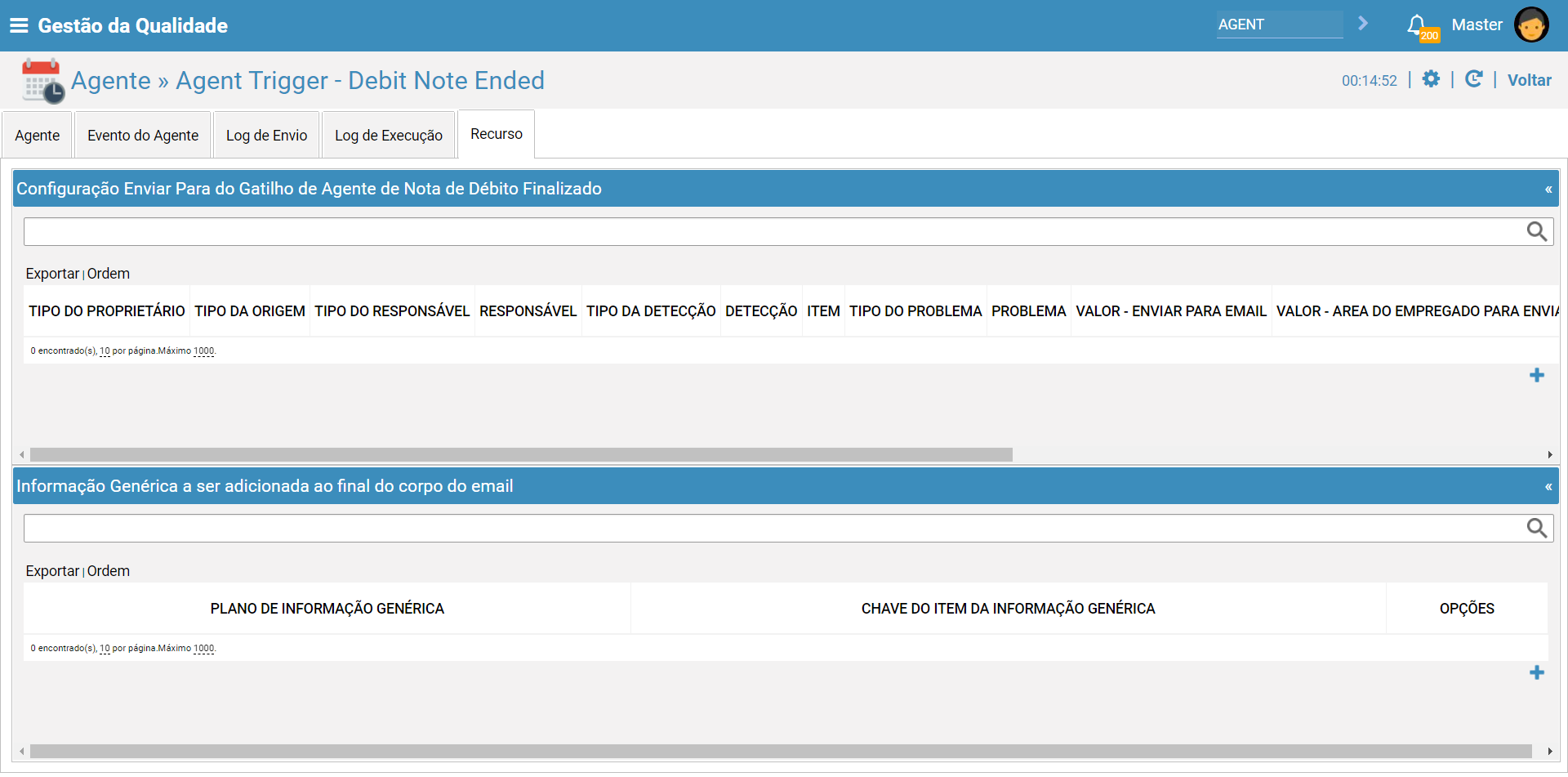Click the Voltar link
The image size is (1568, 777).
(x=1529, y=80)
